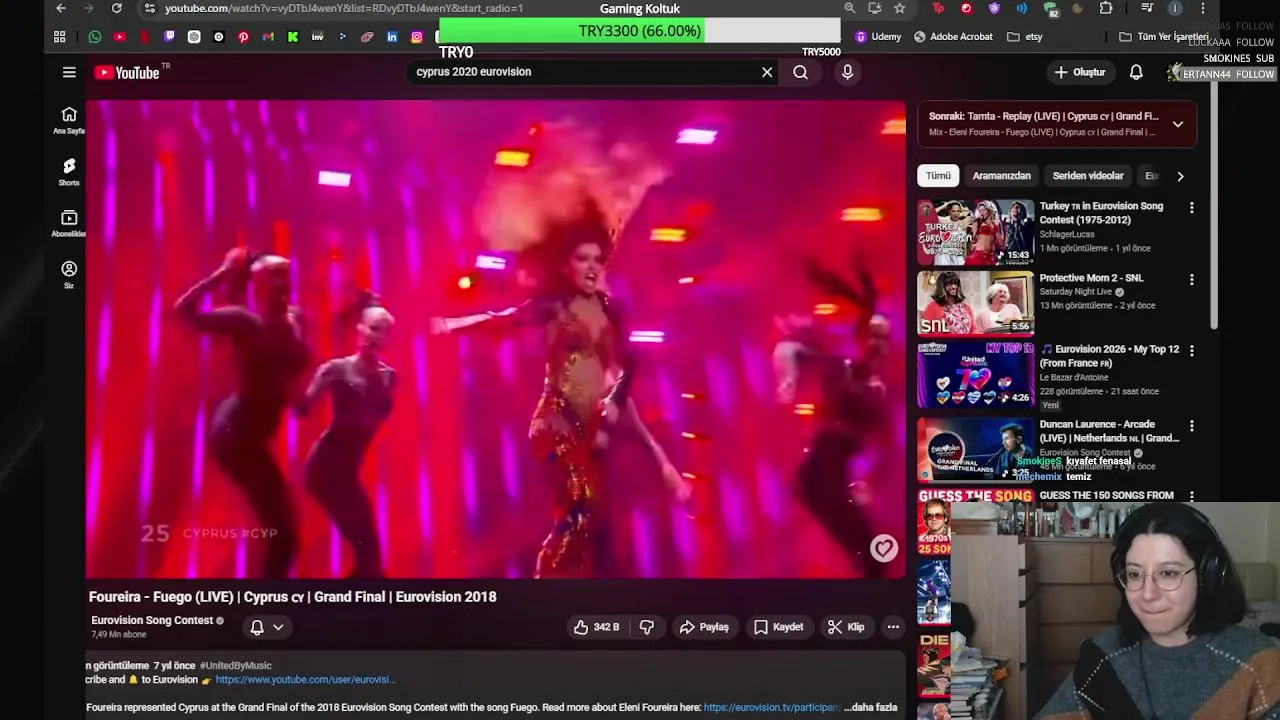The height and width of the screenshot is (720, 1280).
Task: Open the Pinterest bookmark
Action: click(x=243, y=37)
